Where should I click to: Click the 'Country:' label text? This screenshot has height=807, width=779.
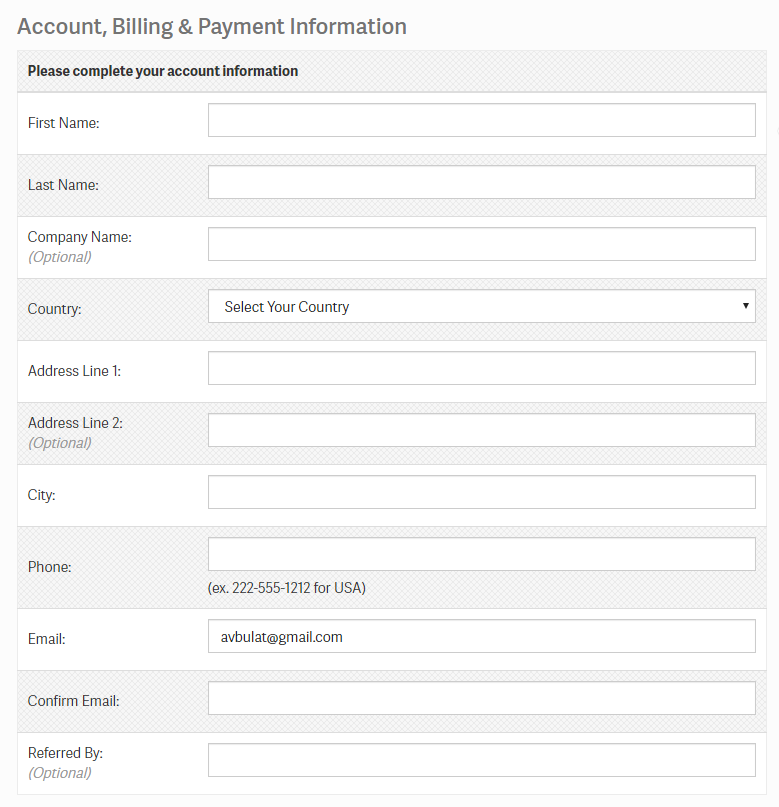tap(55, 309)
